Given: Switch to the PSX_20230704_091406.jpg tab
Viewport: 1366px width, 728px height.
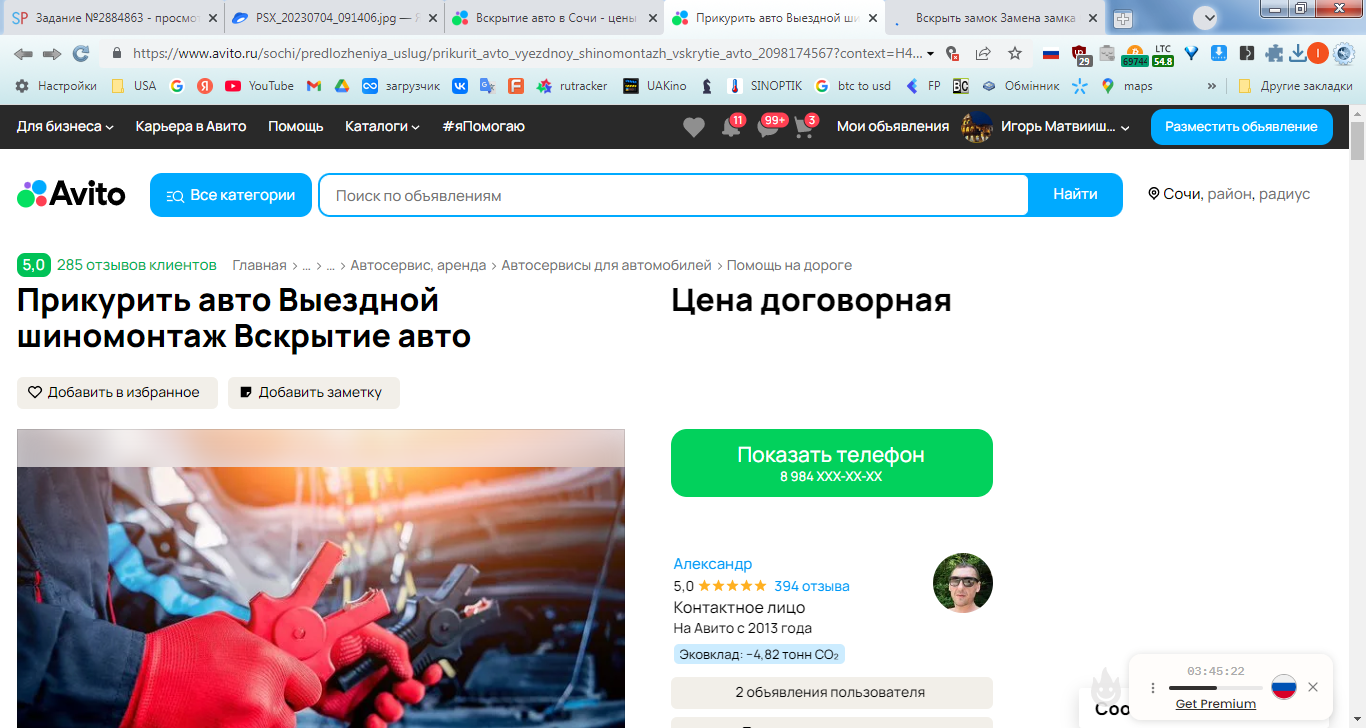Looking at the screenshot, I should pos(335,18).
